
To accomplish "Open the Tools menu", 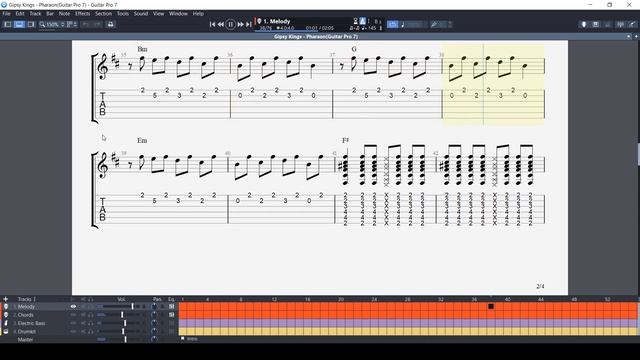I will [x=123, y=13].
